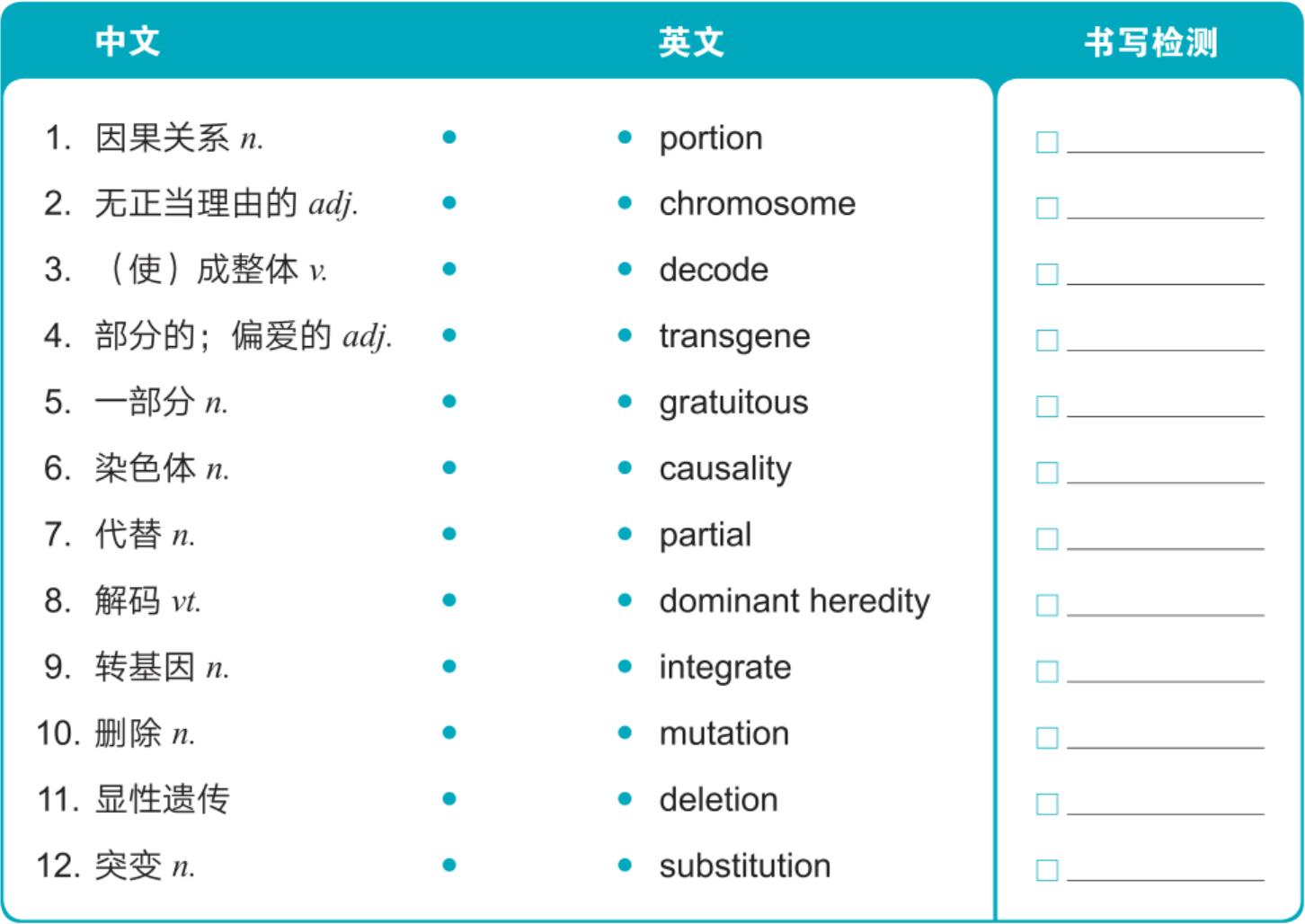This screenshot has height=924, width=1305.
Task: Click the dot before dominant heredity
Action: (x=626, y=600)
